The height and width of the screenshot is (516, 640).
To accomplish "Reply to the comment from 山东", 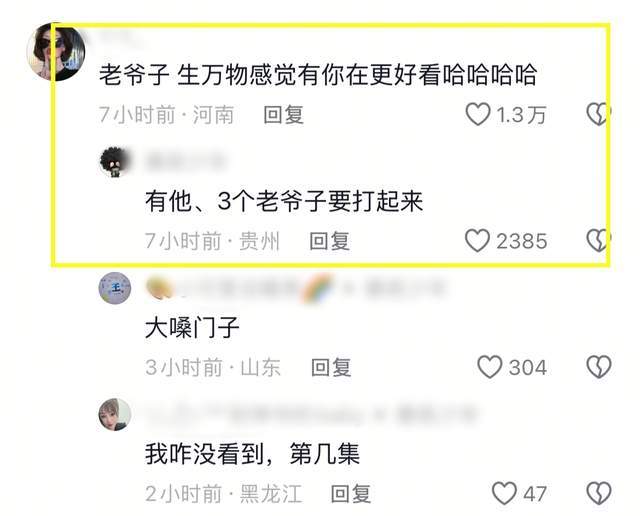I will 331,367.
